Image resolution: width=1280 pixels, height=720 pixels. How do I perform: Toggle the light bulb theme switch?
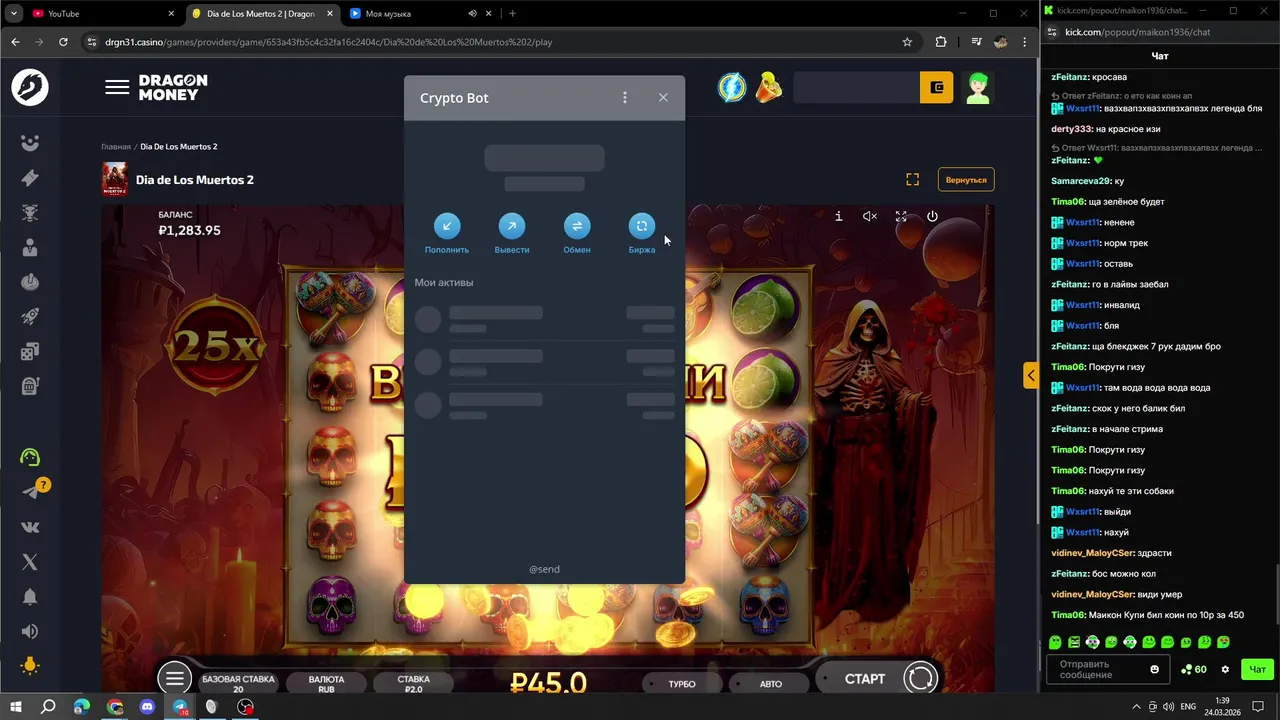pyautogui.click(x=30, y=666)
